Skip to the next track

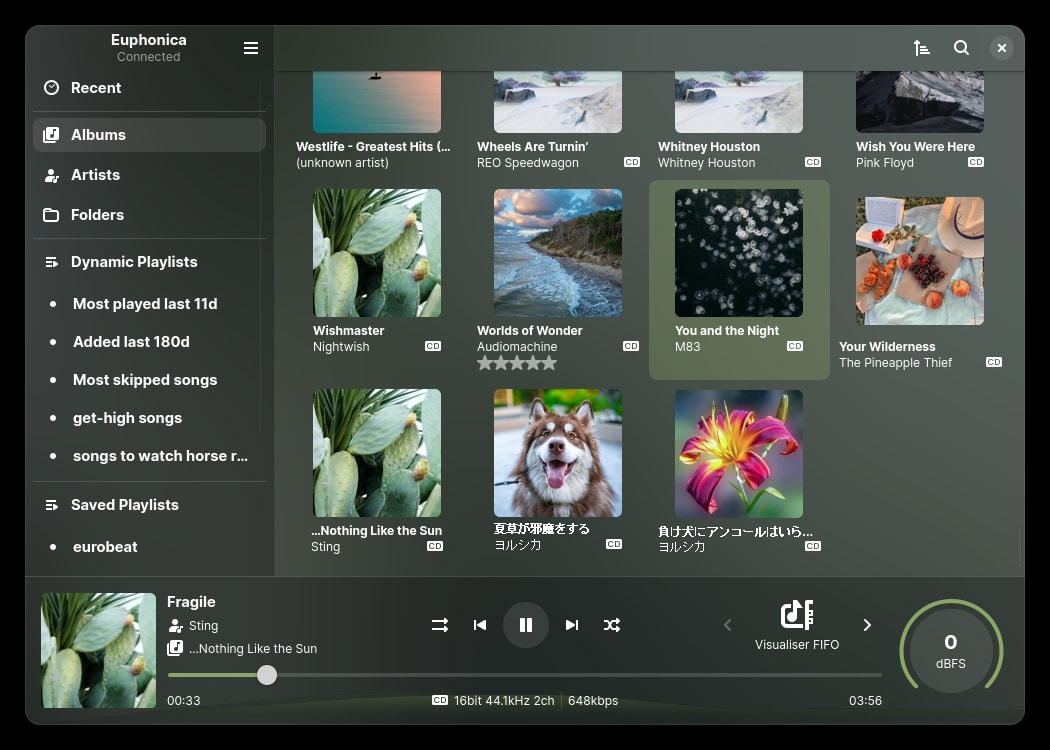coord(572,625)
